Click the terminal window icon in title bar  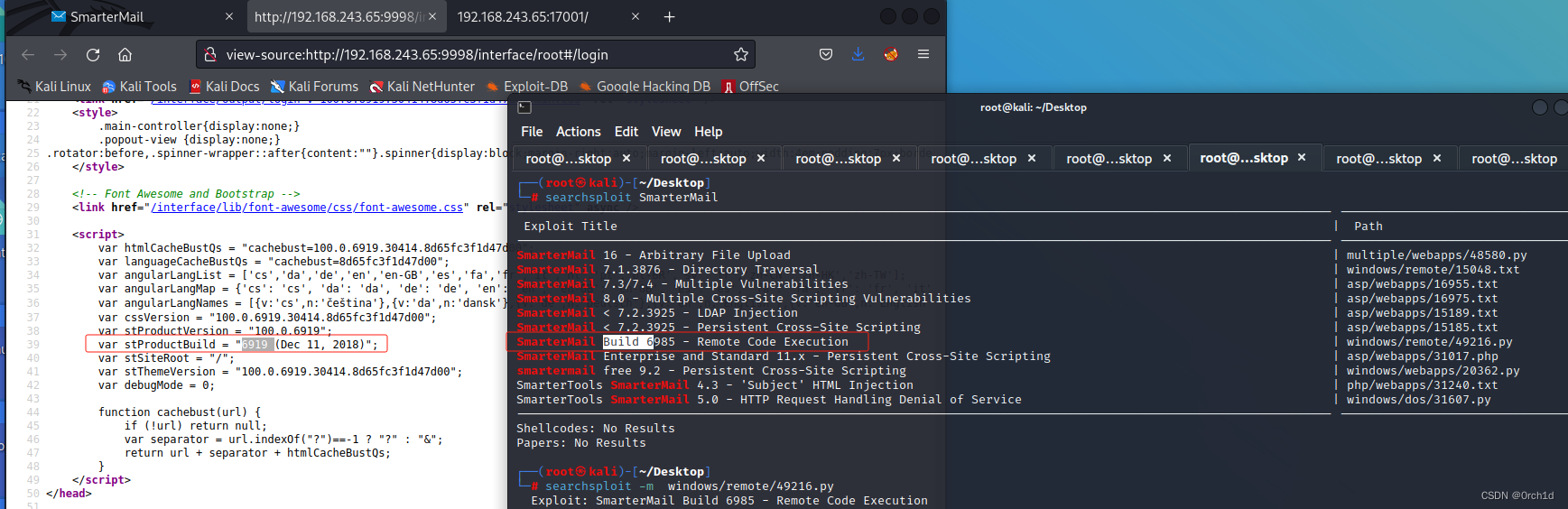click(x=524, y=107)
